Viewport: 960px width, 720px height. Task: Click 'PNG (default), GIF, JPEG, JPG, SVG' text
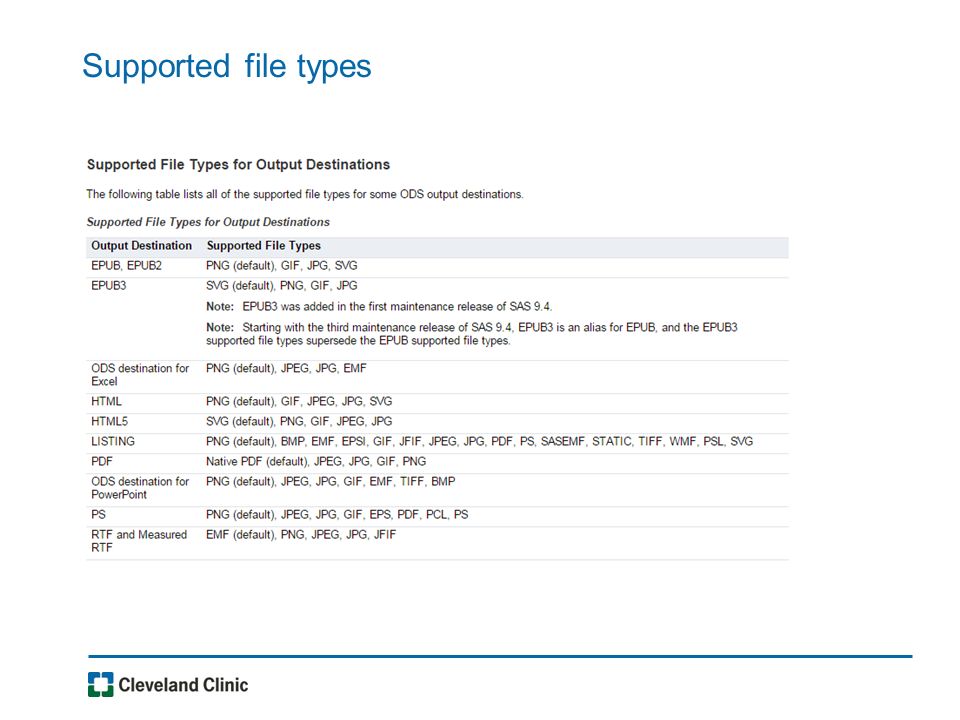(299, 402)
